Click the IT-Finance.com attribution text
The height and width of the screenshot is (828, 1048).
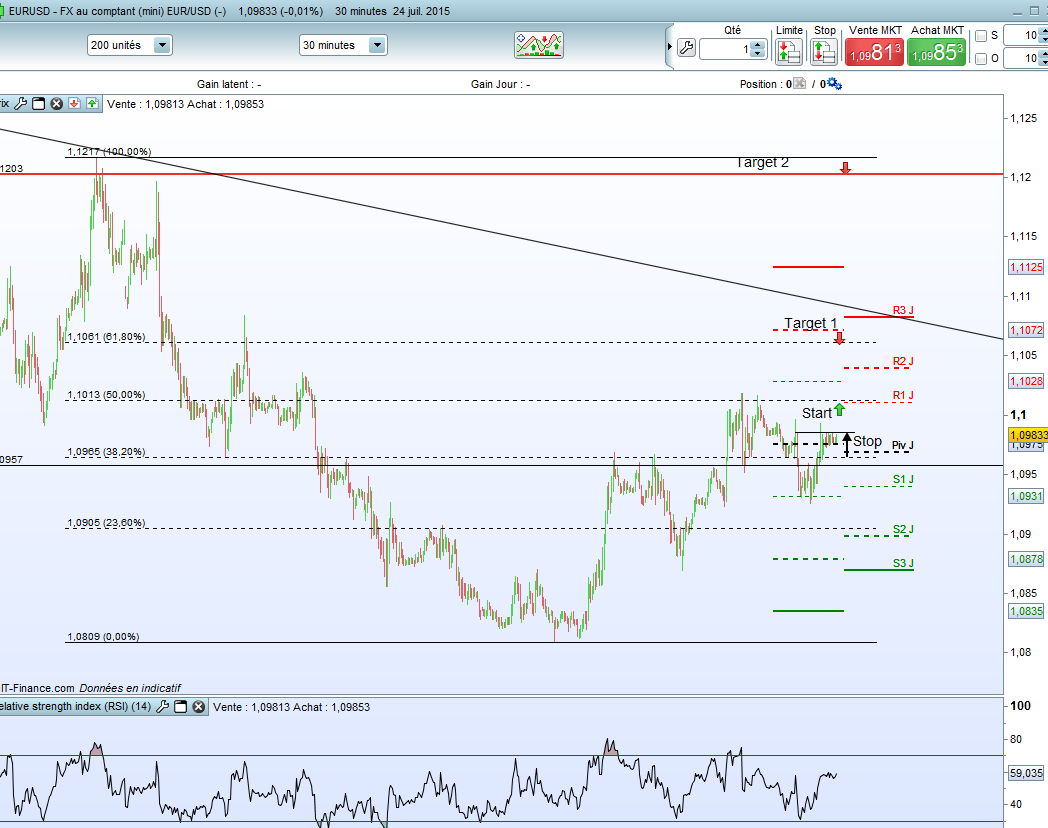coord(37,688)
